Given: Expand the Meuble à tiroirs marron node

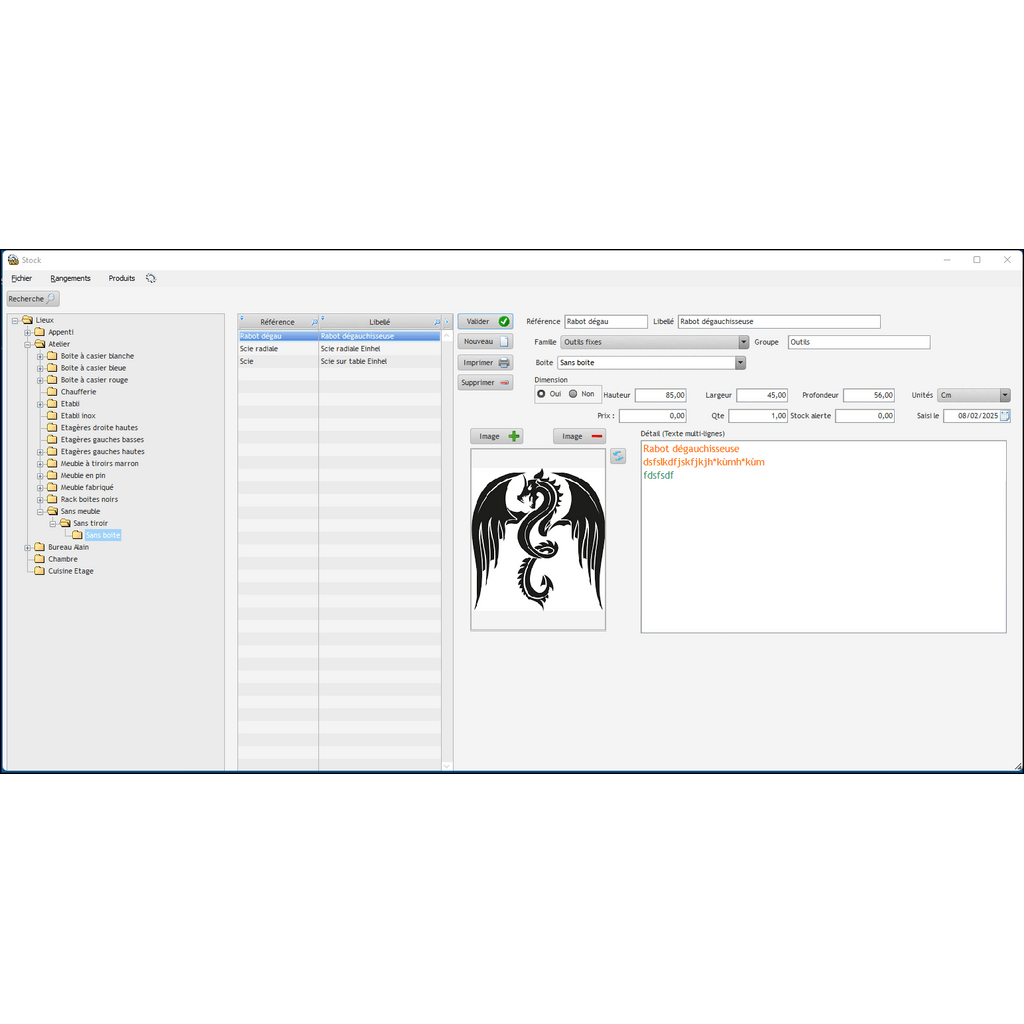Looking at the screenshot, I should [40, 464].
